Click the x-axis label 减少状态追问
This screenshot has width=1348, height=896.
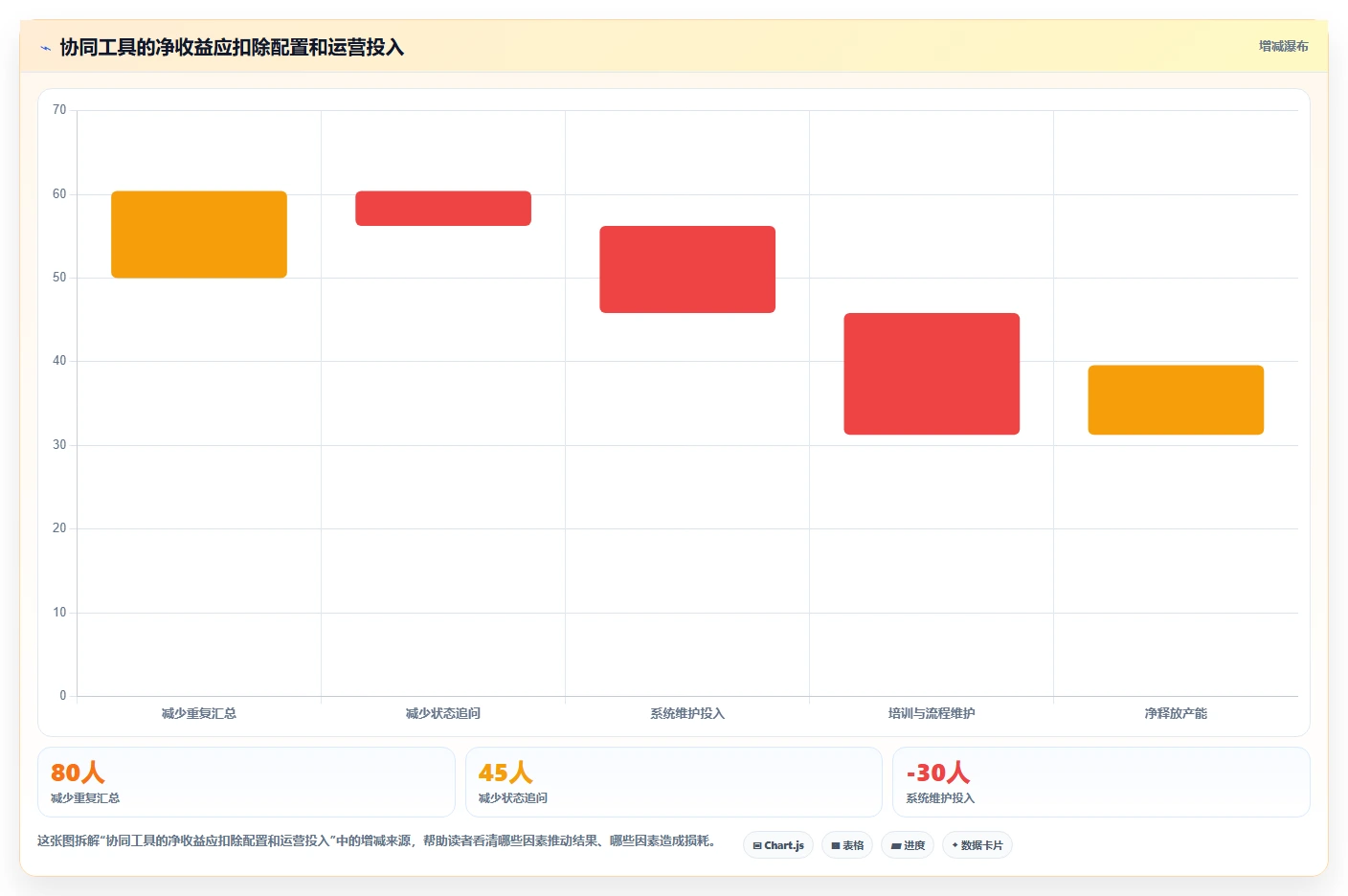click(x=443, y=713)
